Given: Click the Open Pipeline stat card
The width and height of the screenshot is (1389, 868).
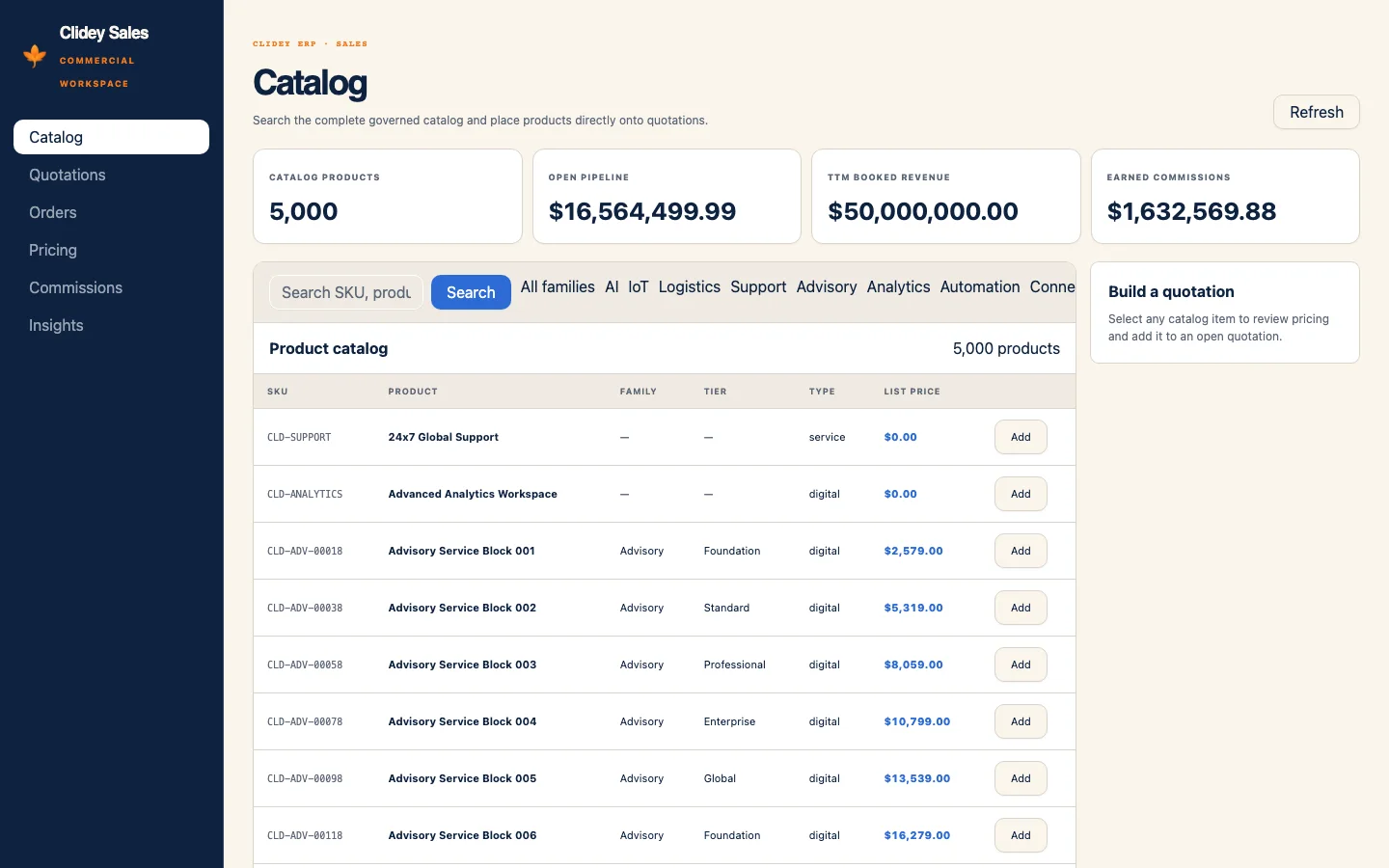Looking at the screenshot, I should [x=667, y=196].
